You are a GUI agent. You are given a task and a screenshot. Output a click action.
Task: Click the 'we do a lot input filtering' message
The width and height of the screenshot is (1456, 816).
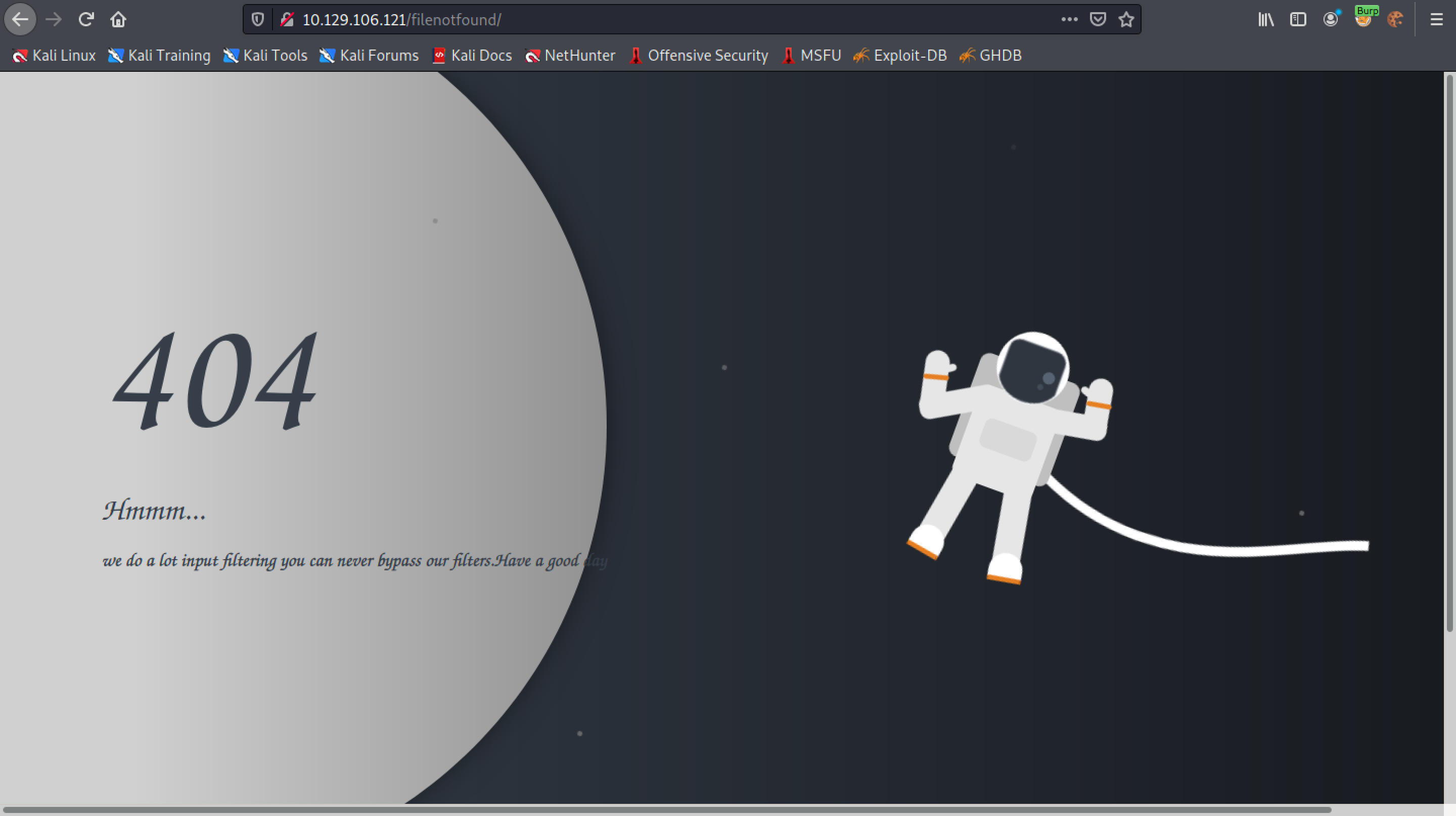click(355, 561)
